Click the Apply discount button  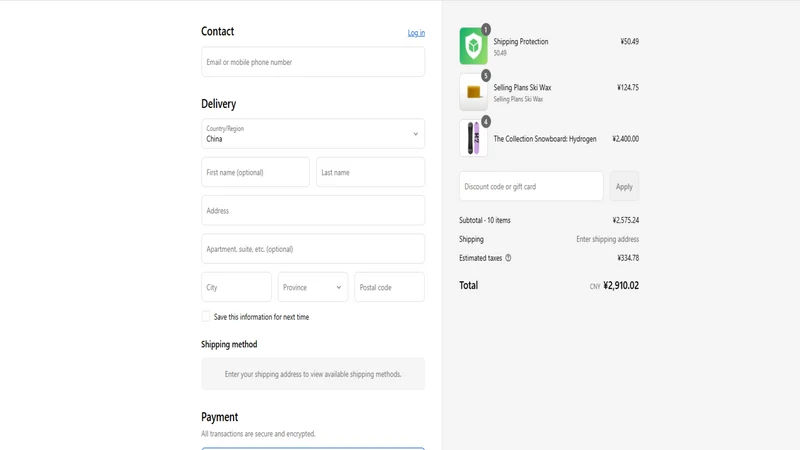click(624, 186)
